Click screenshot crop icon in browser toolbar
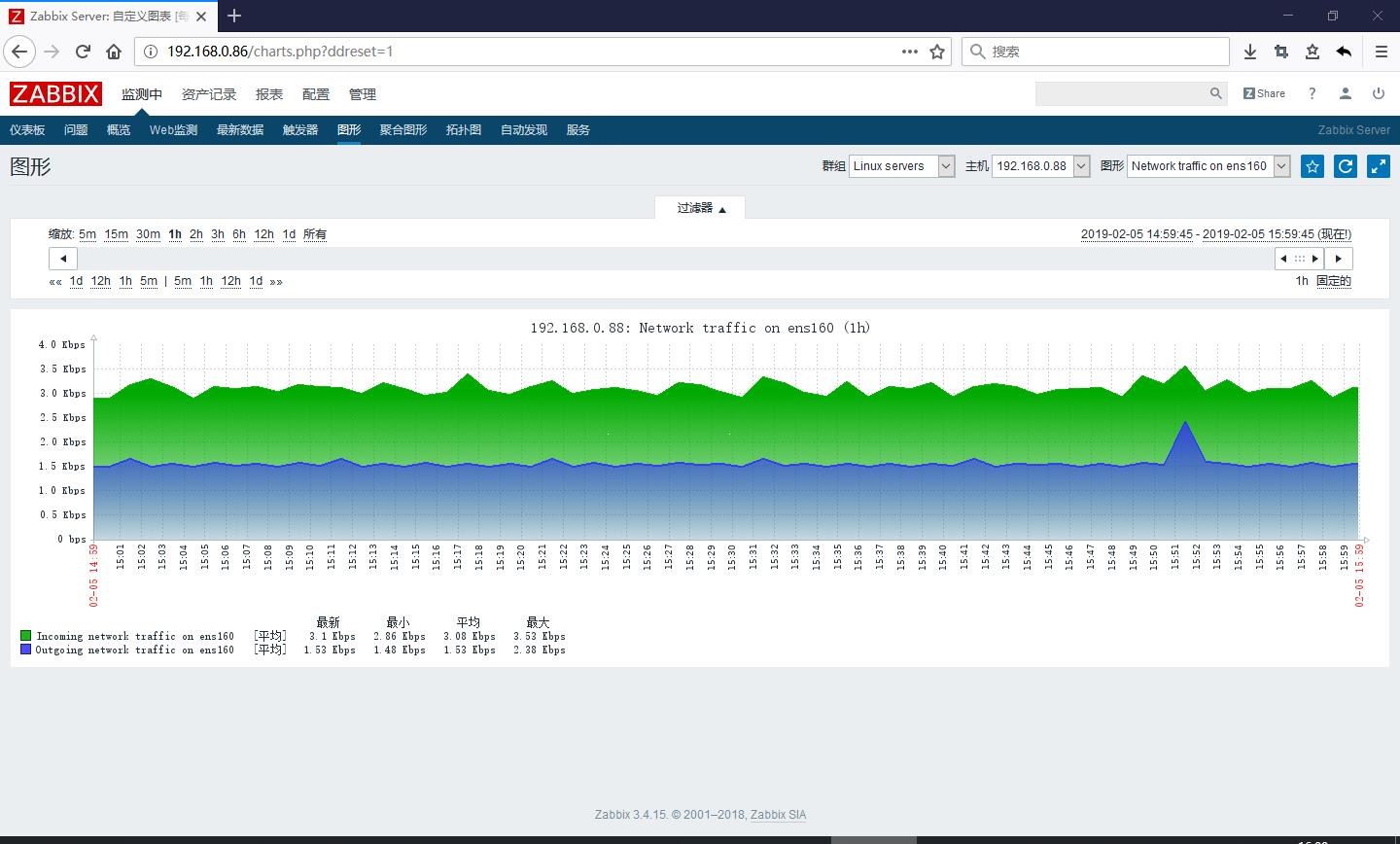This screenshot has height=844, width=1400. 1281,52
